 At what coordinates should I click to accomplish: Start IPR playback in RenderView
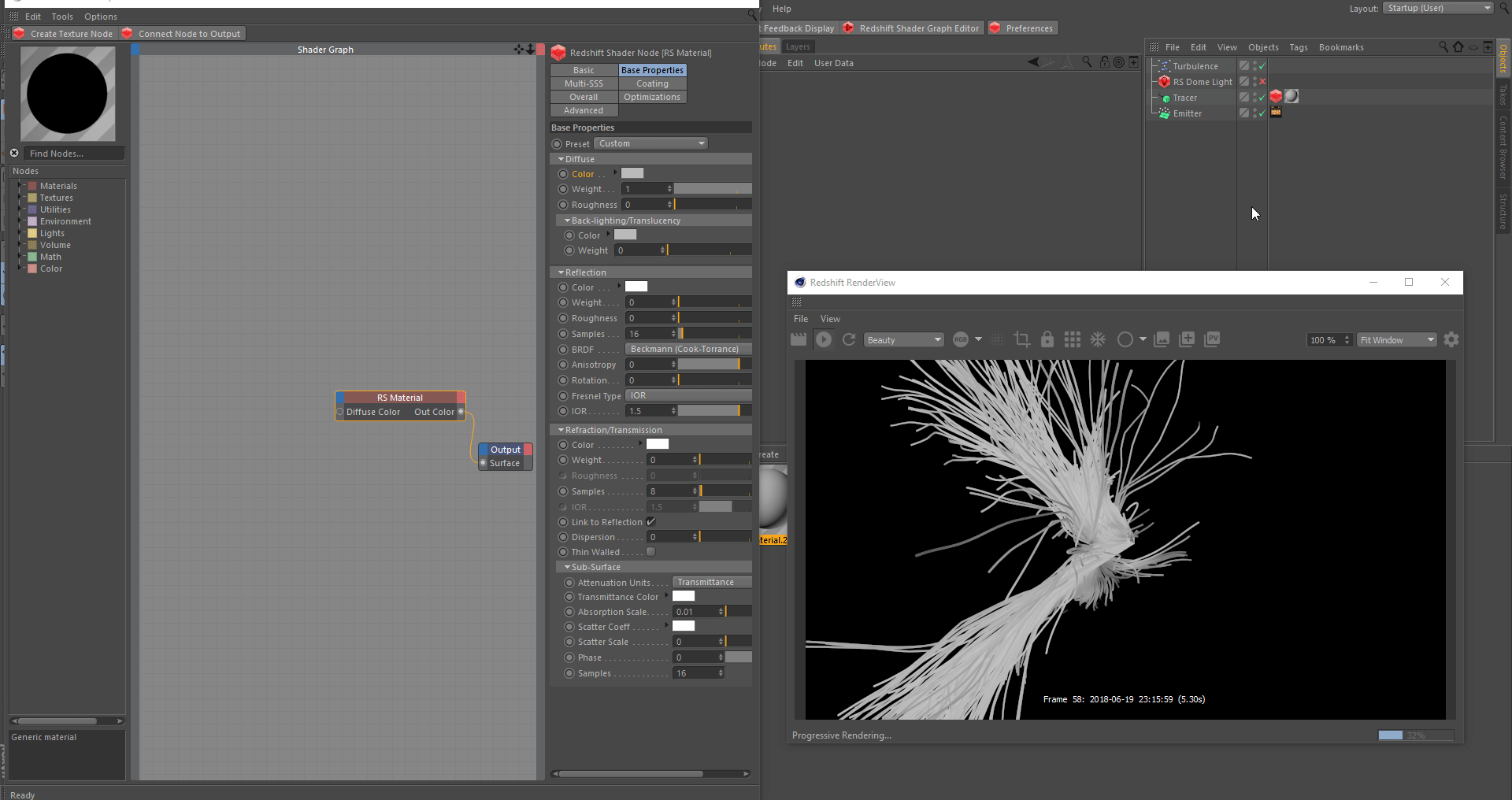click(x=824, y=339)
